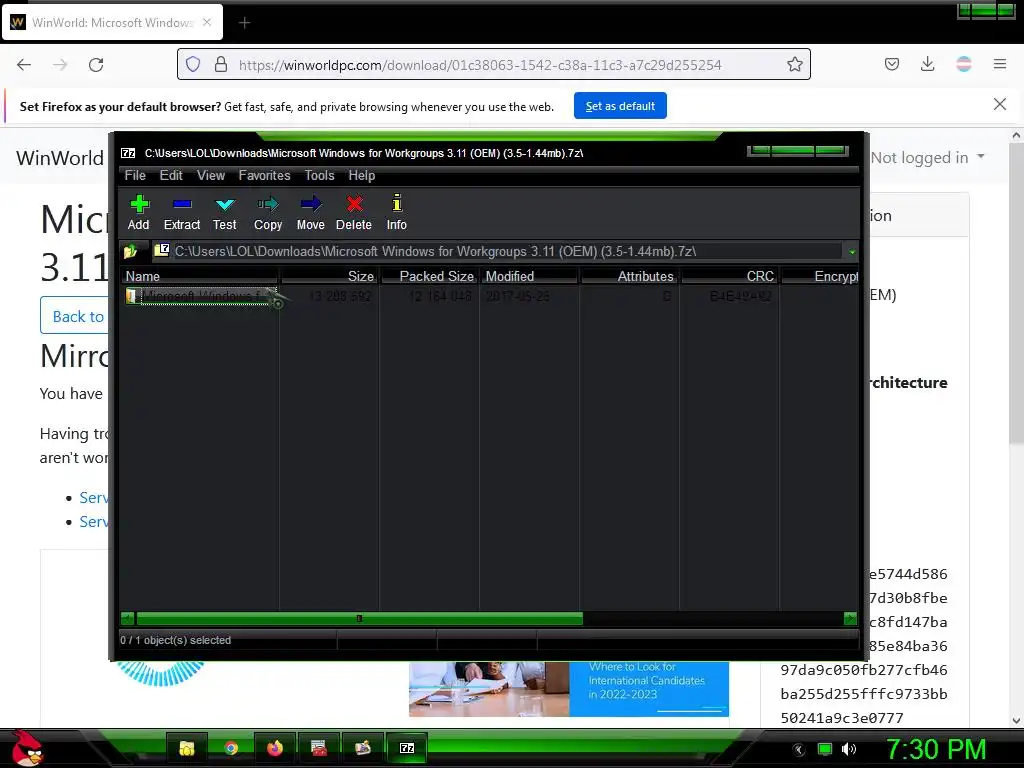Sort by the Name column header
Image resolution: width=1024 pixels, height=768 pixels.
point(200,276)
